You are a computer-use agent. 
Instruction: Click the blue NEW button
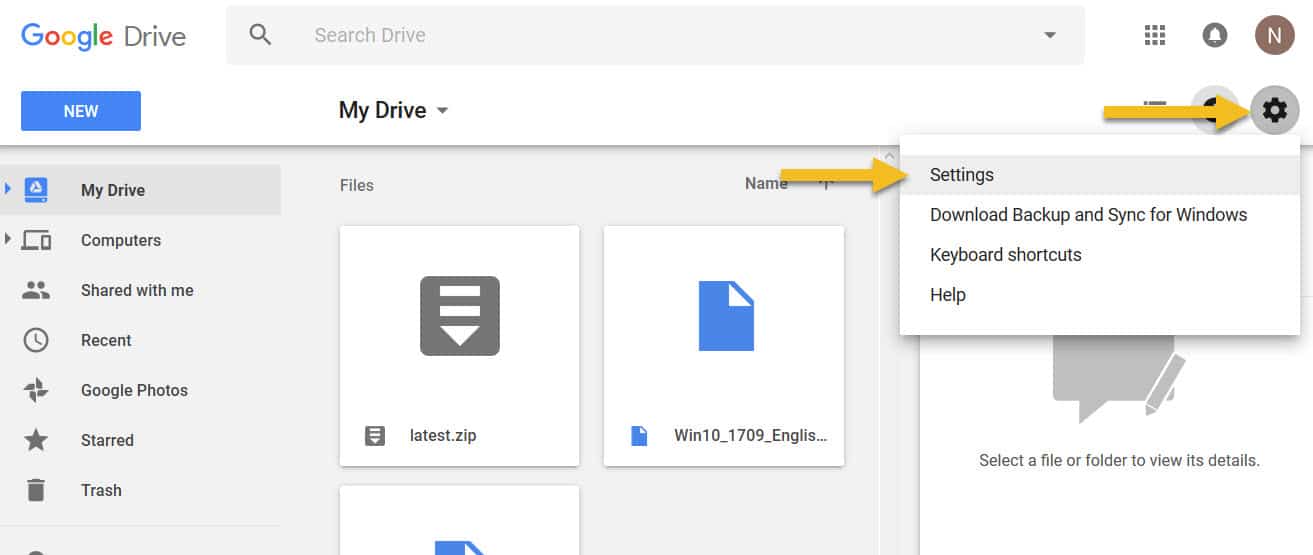[x=81, y=111]
